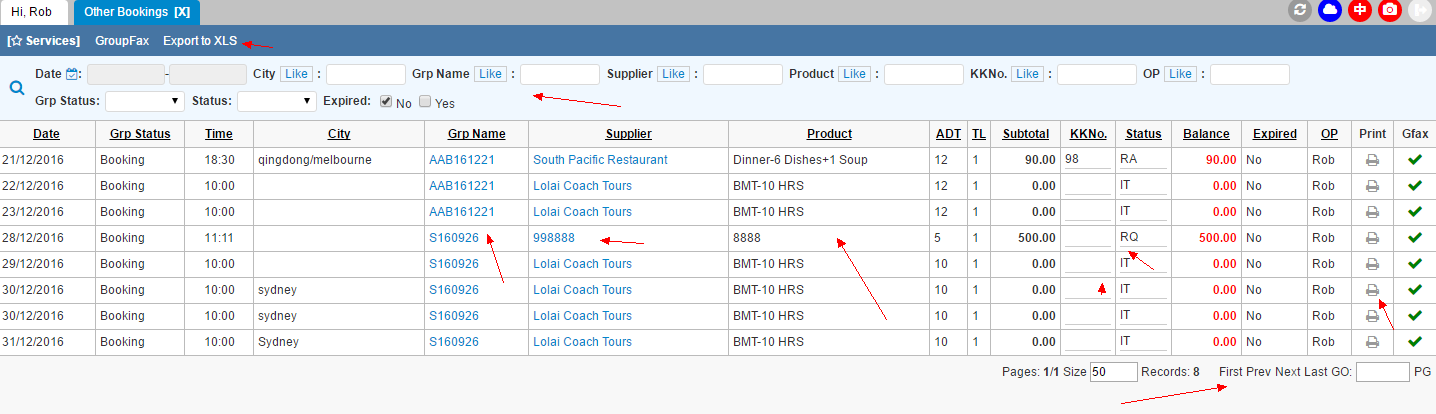This screenshot has width=1436, height=414.
Task: Open the Date calendar picker icon
Action: [x=72, y=74]
